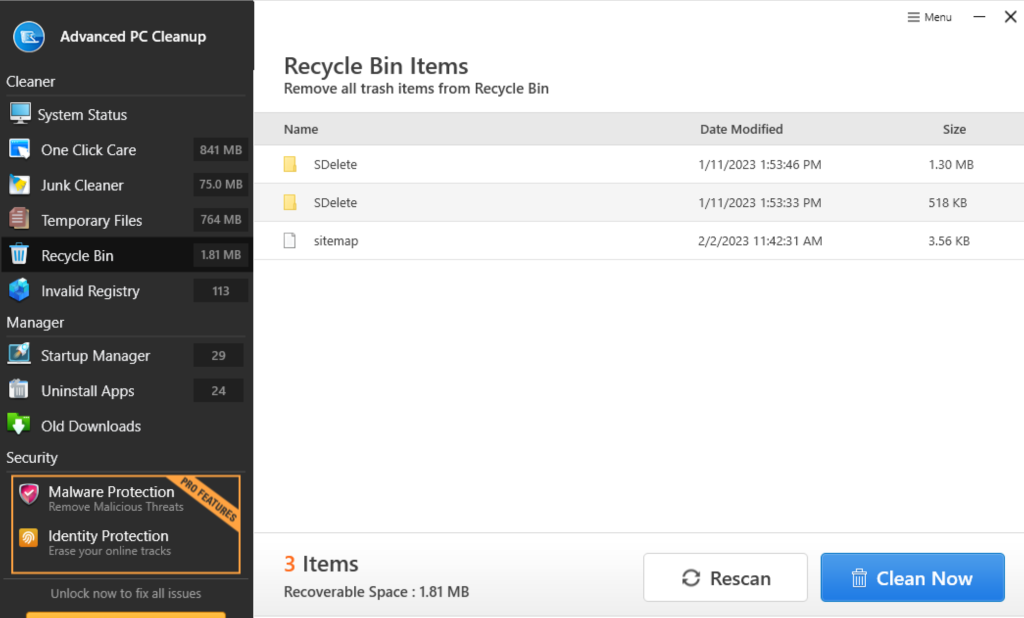
Task: Click the 1.81 MB Recycle Bin badge
Action: click(221, 255)
